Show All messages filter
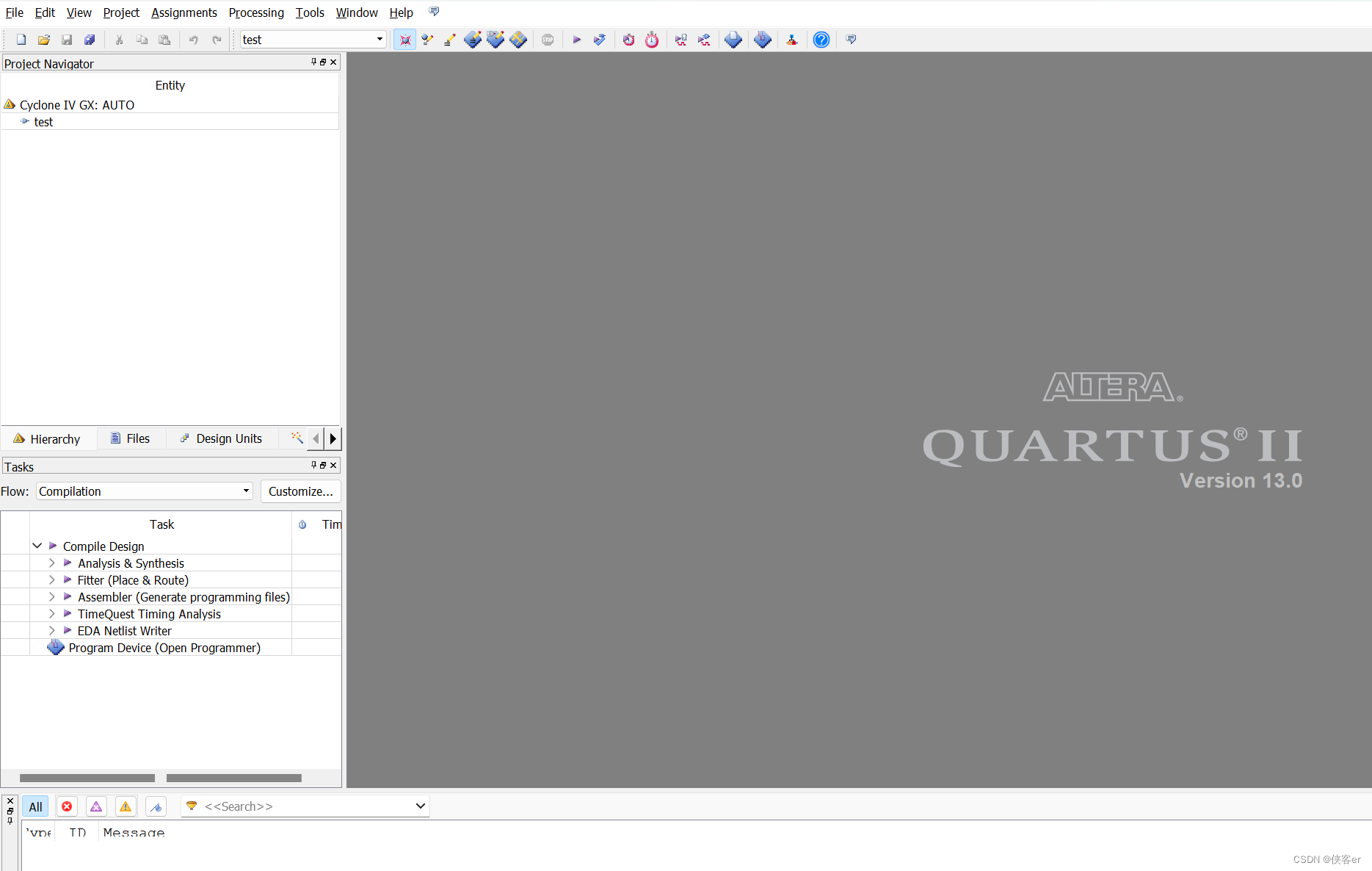Image resolution: width=1372 pixels, height=871 pixels. click(x=35, y=806)
